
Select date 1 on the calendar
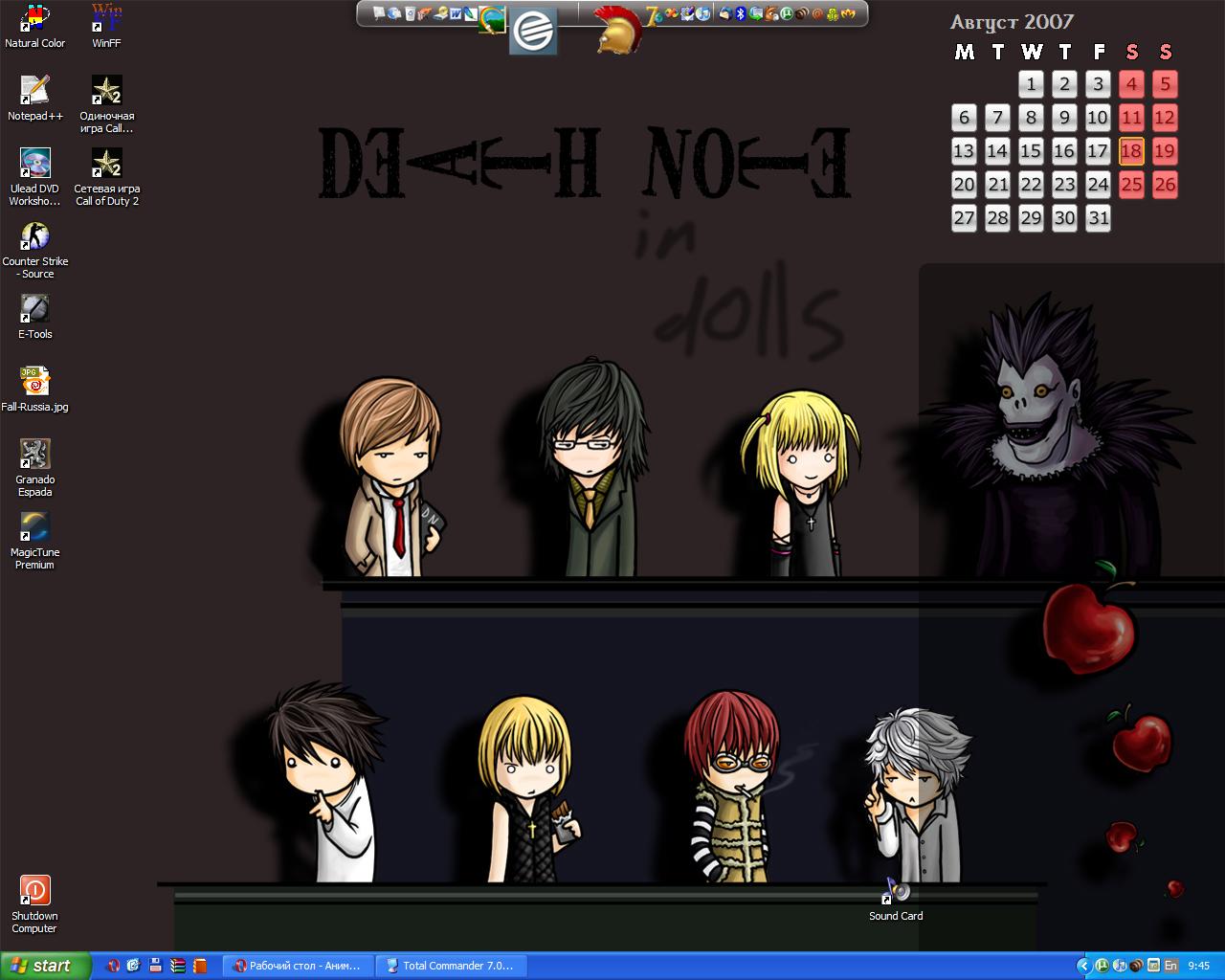(x=1031, y=83)
